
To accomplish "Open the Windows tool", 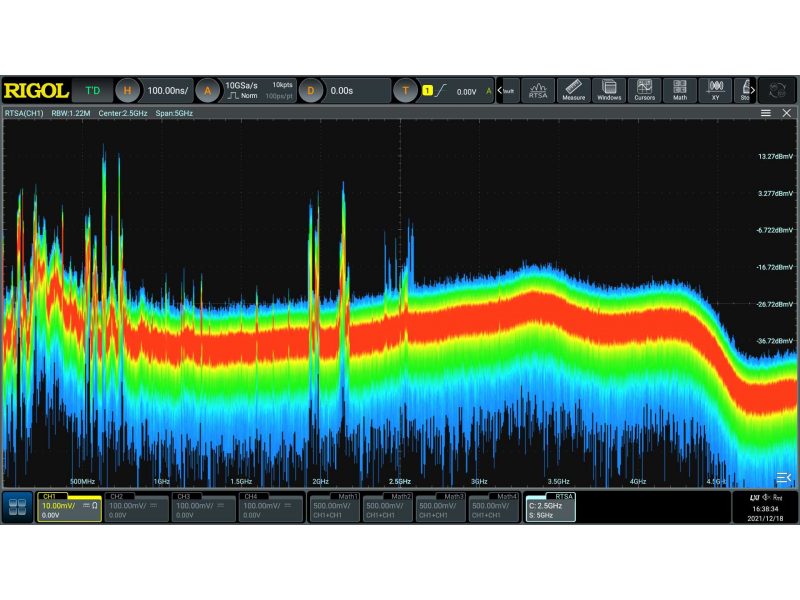I will (x=609, y=91).
